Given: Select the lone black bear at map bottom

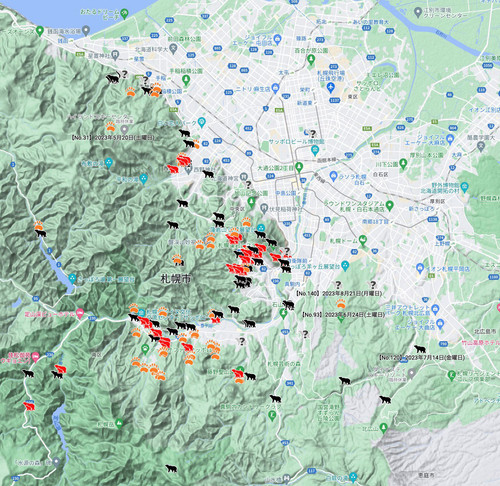Looking at the screenshot, I should pos(171,468).
